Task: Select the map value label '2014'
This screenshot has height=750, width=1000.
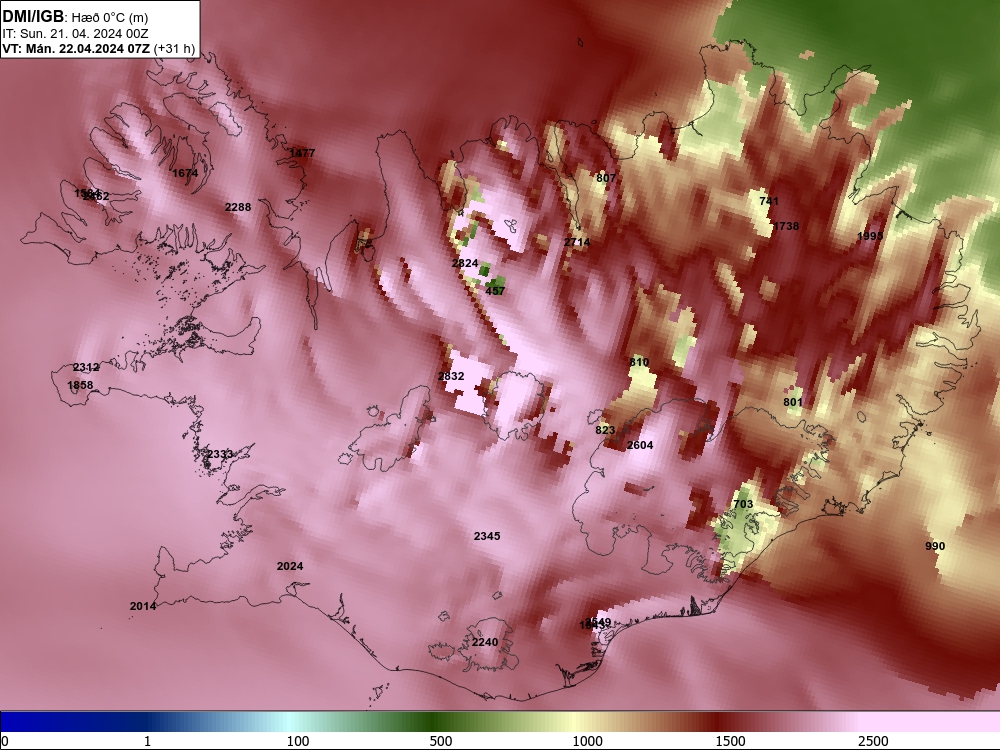Action: (143, 607)
